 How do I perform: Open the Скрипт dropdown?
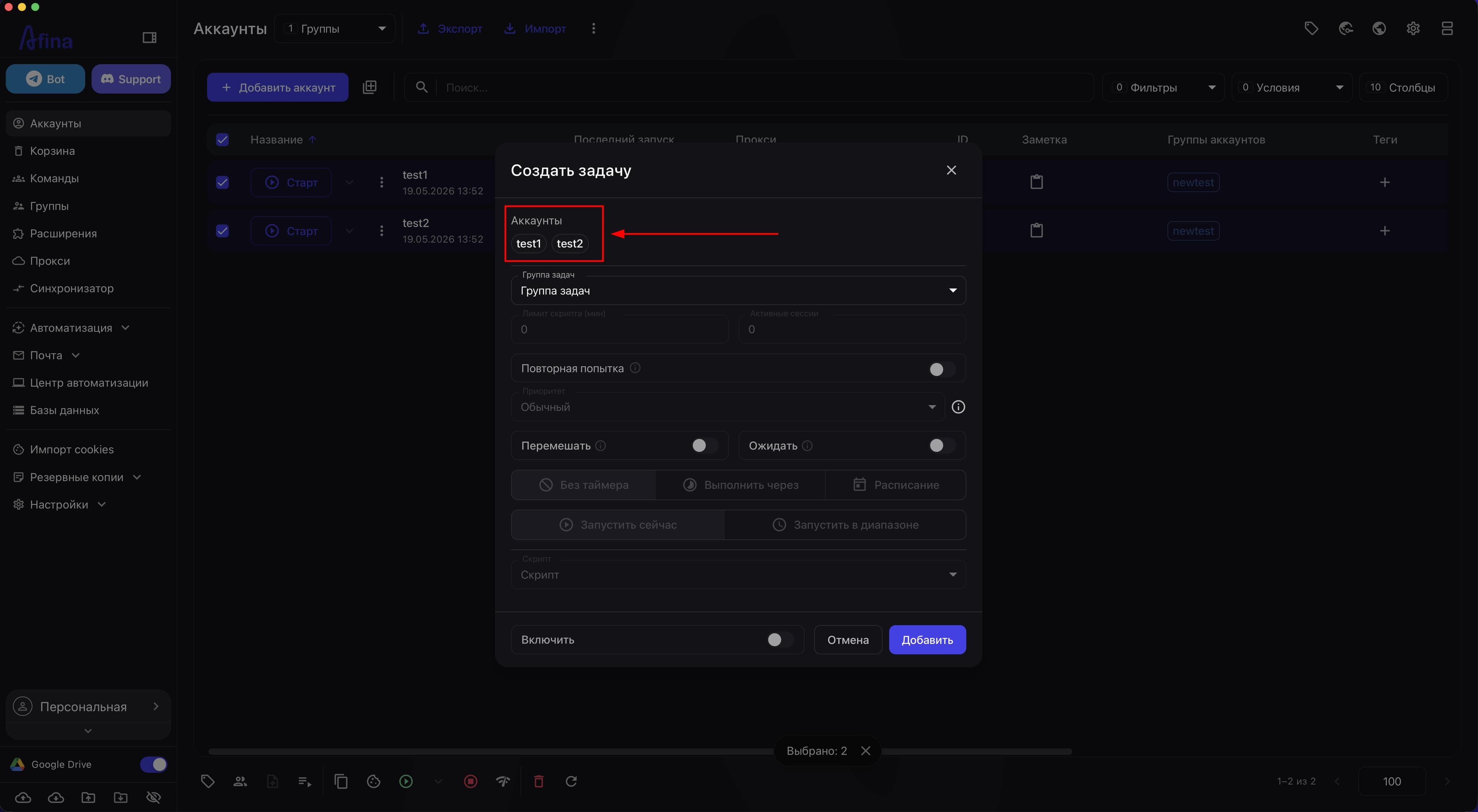(x=738, y=575)
